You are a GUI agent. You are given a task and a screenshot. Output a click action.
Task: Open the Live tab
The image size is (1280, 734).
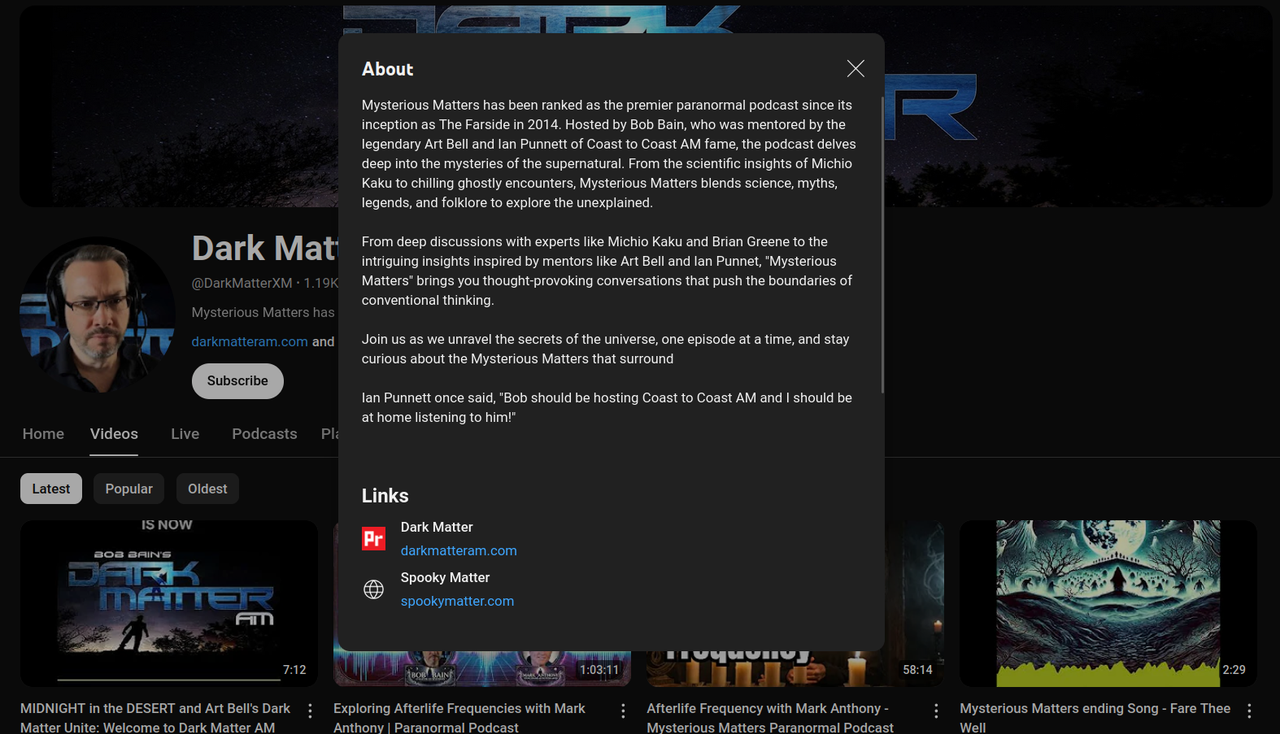coord(185,434)
